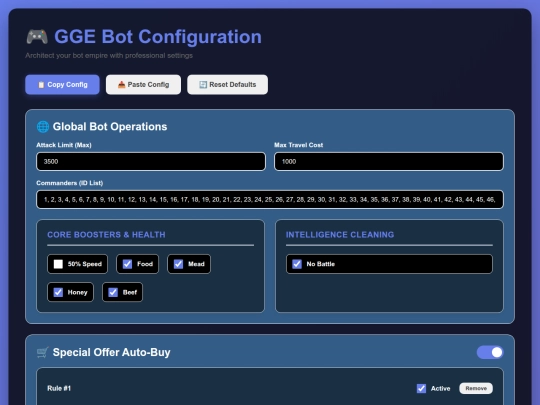Click the Copy Config button
This screenshot has height=405, width=540.
tap(62, 85)
